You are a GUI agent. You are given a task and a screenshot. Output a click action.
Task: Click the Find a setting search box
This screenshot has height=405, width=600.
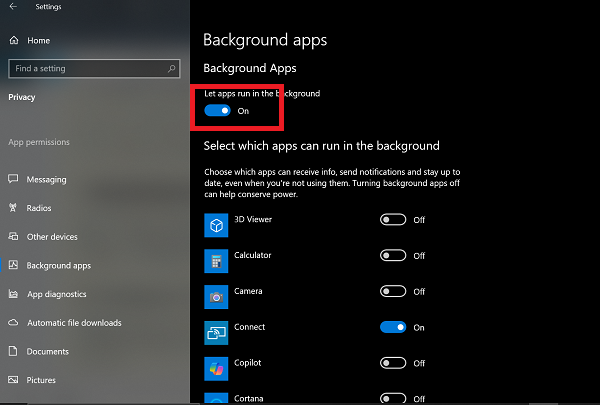click(x=94, y=69)
